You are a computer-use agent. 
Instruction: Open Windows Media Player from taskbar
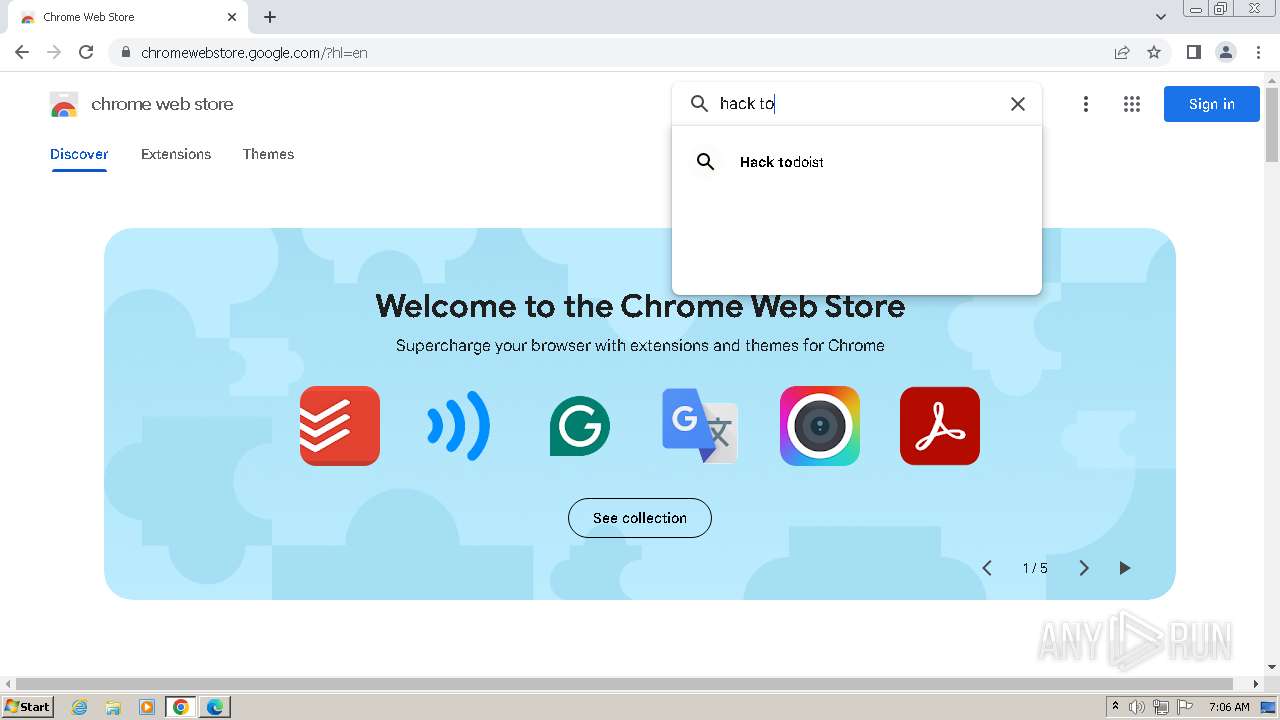(147, 707)
